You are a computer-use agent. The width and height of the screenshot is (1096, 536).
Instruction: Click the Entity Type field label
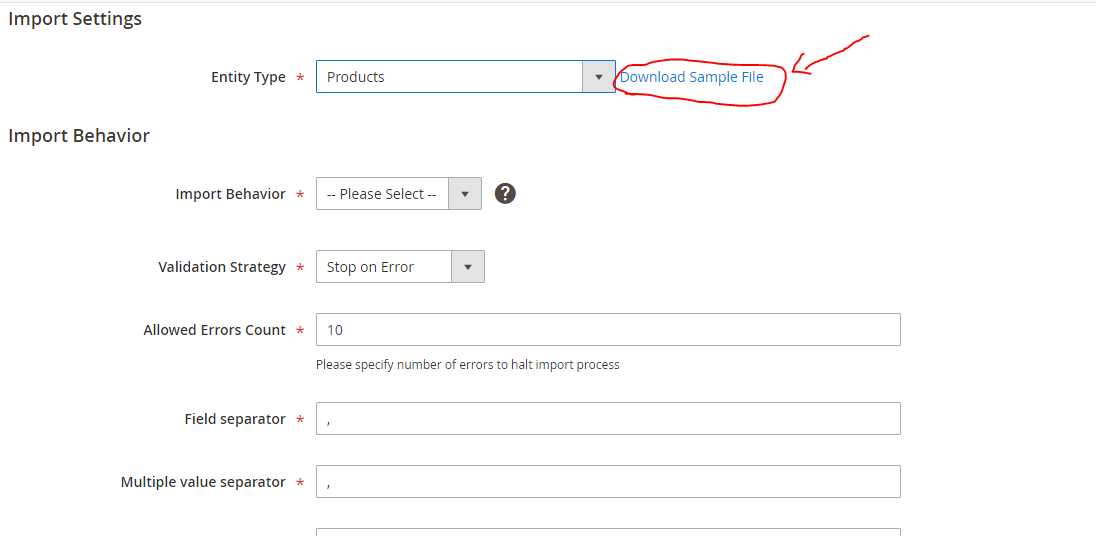[x=248, y=77]
